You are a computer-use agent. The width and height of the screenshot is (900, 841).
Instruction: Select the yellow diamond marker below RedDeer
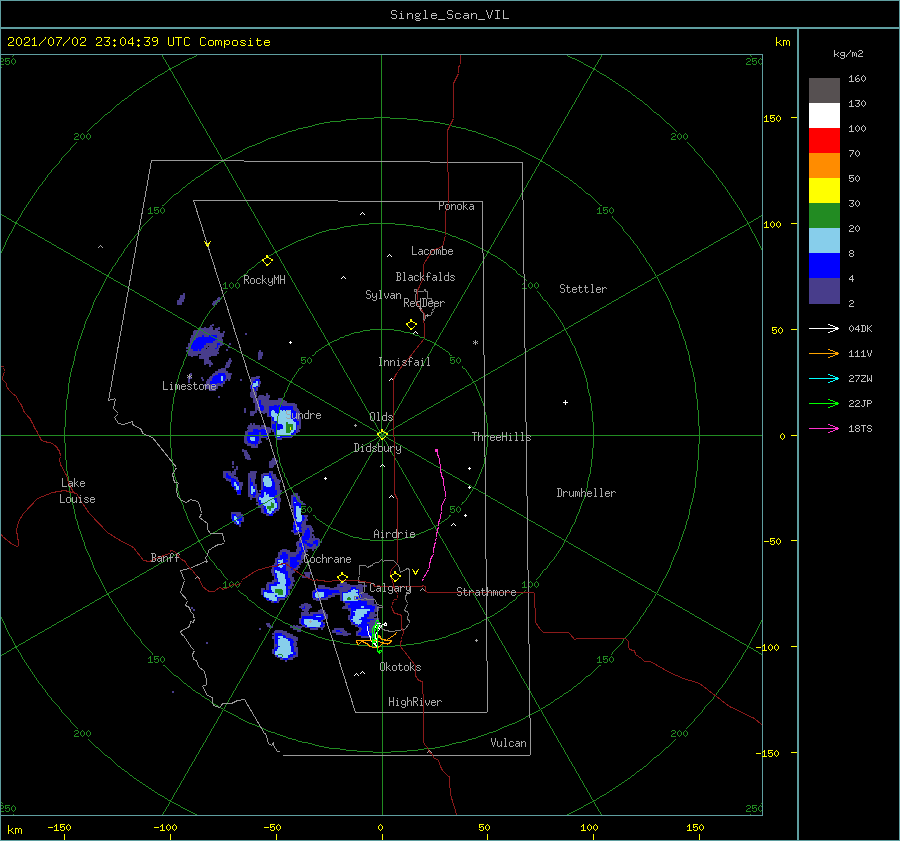(x=411, y=324)
